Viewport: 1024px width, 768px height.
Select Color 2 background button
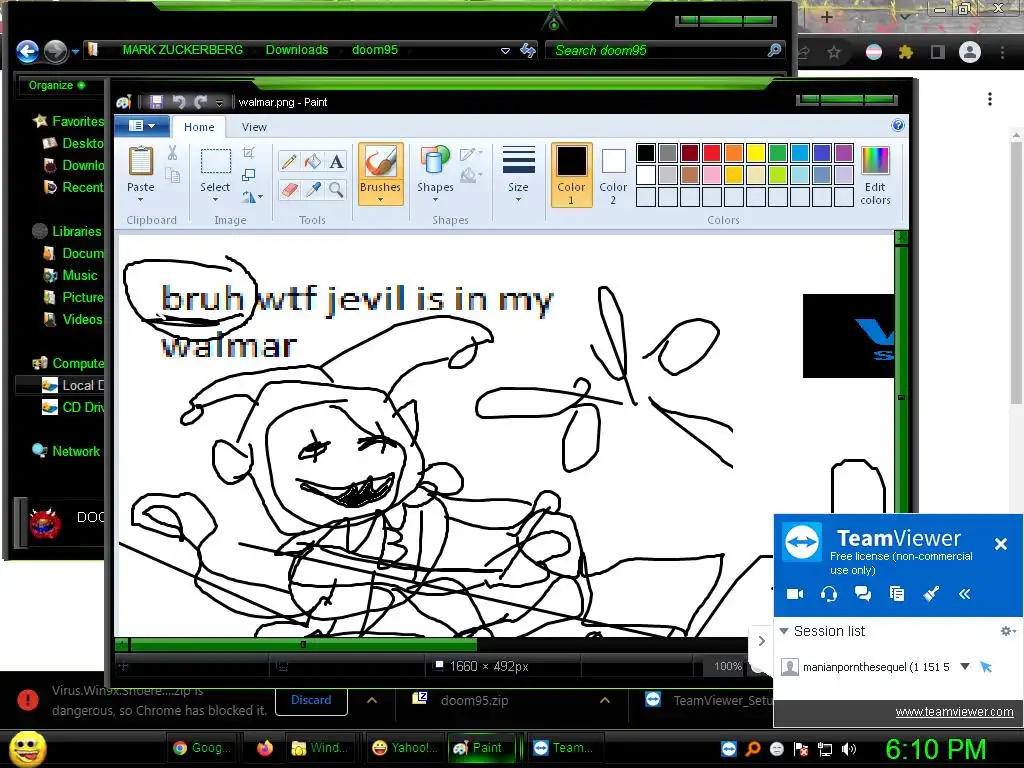click(613, 174)
